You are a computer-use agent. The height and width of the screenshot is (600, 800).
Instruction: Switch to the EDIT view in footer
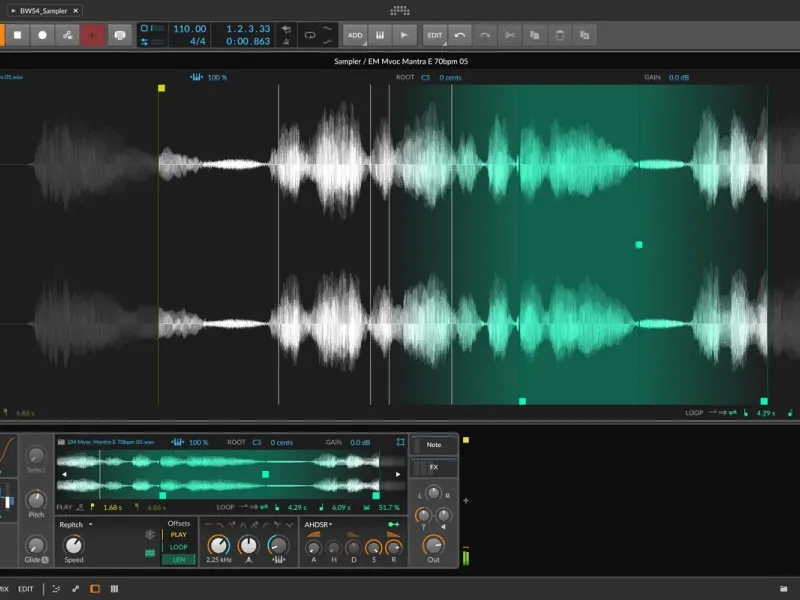coord(25,589)
